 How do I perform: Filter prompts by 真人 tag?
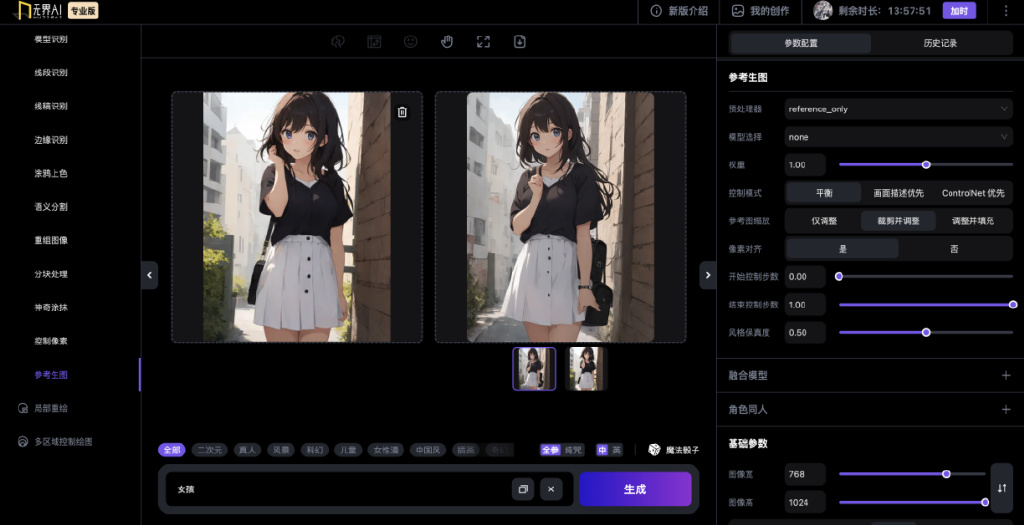pyautogui.click(x=248, y=450)
